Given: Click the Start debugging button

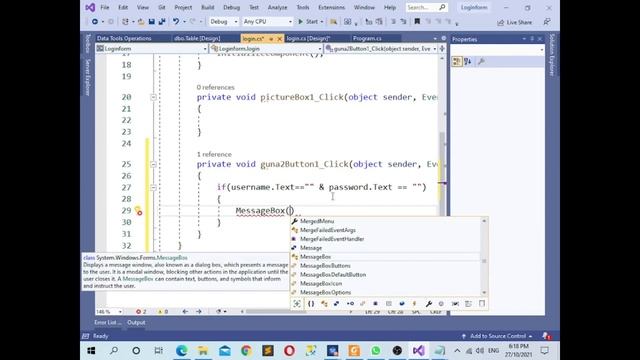Looking at the screenshot, I should [308, 22].
